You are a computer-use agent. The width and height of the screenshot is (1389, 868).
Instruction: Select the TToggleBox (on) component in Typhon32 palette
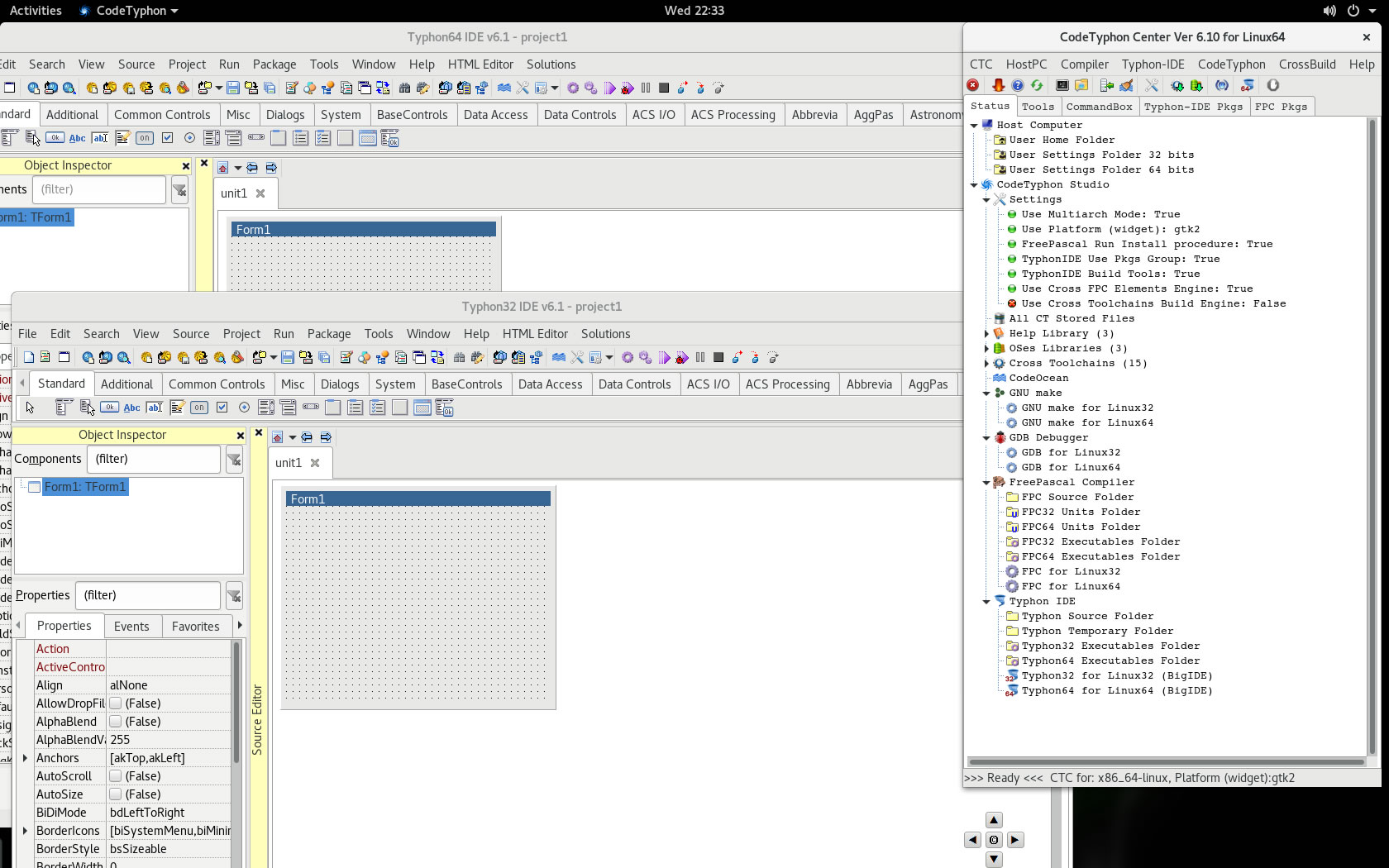pyautogui.click(x=199, y=408)
